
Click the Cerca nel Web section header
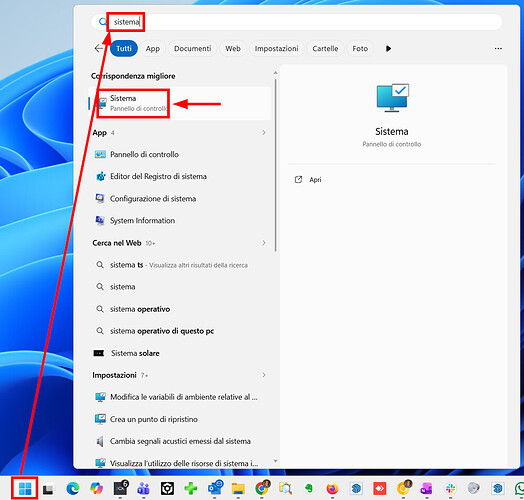pyautogui.click(x=117, y=243)
